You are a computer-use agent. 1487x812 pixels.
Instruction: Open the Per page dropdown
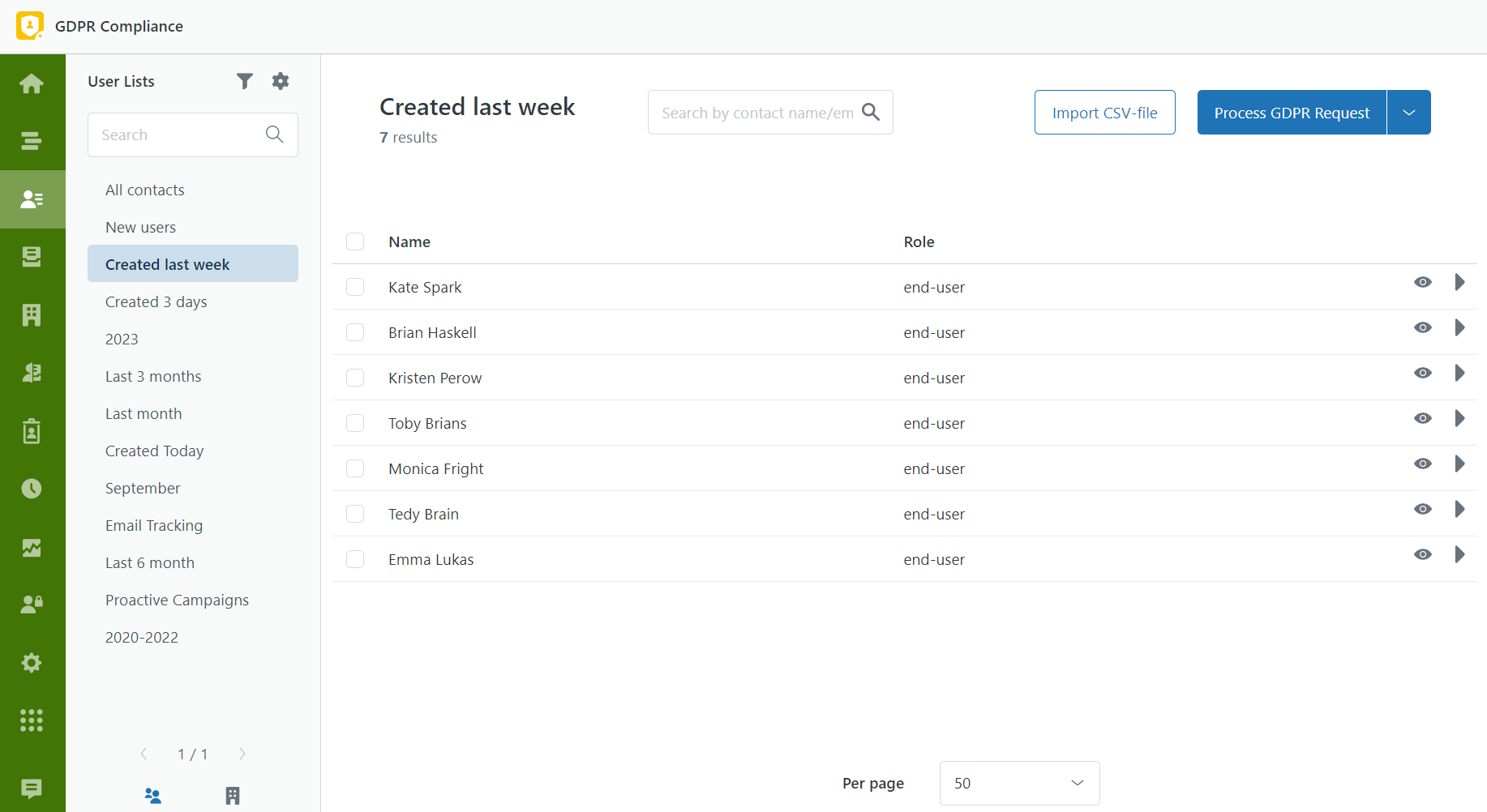point(1018,783)
